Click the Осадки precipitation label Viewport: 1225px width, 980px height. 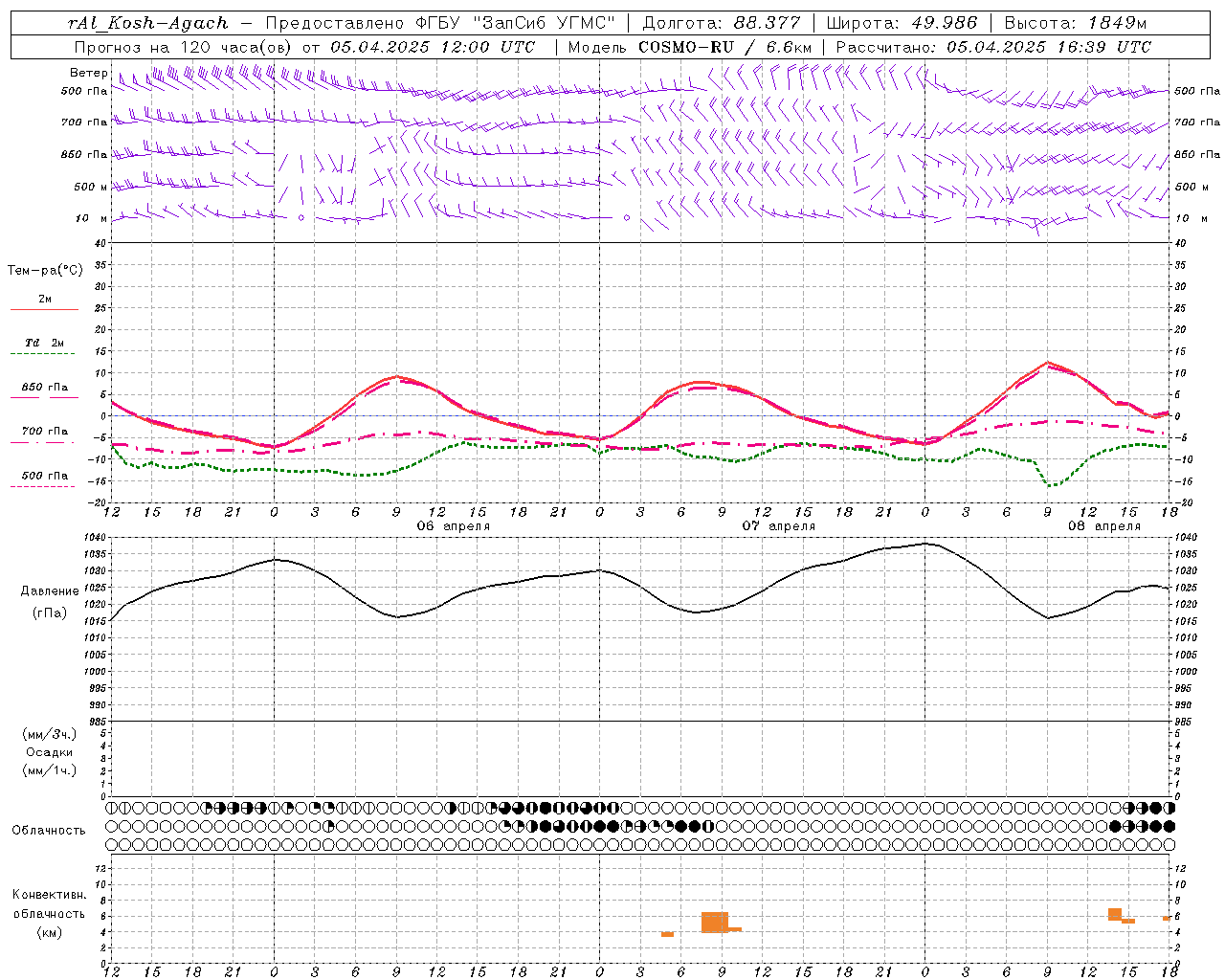49,752
